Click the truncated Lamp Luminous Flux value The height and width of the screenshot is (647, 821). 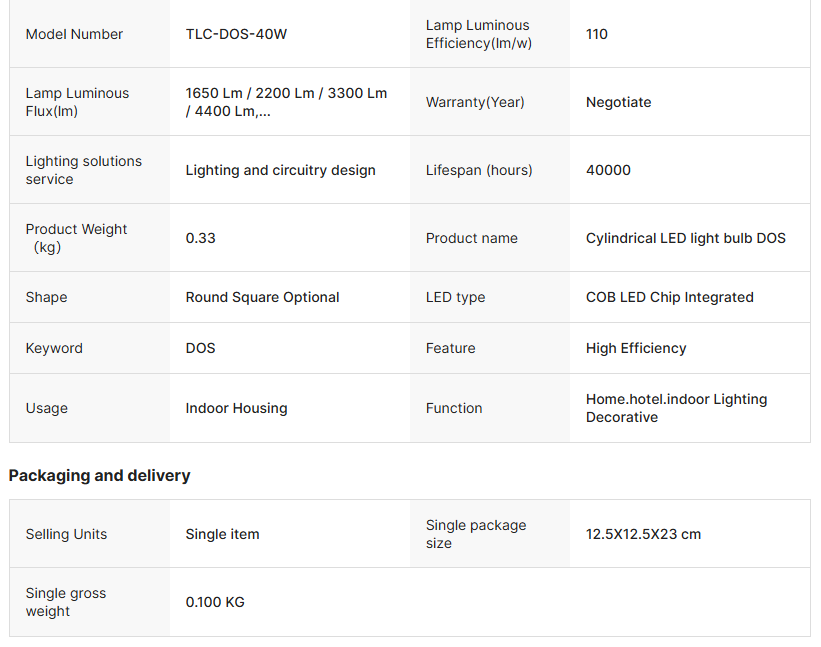coord(286,102)
